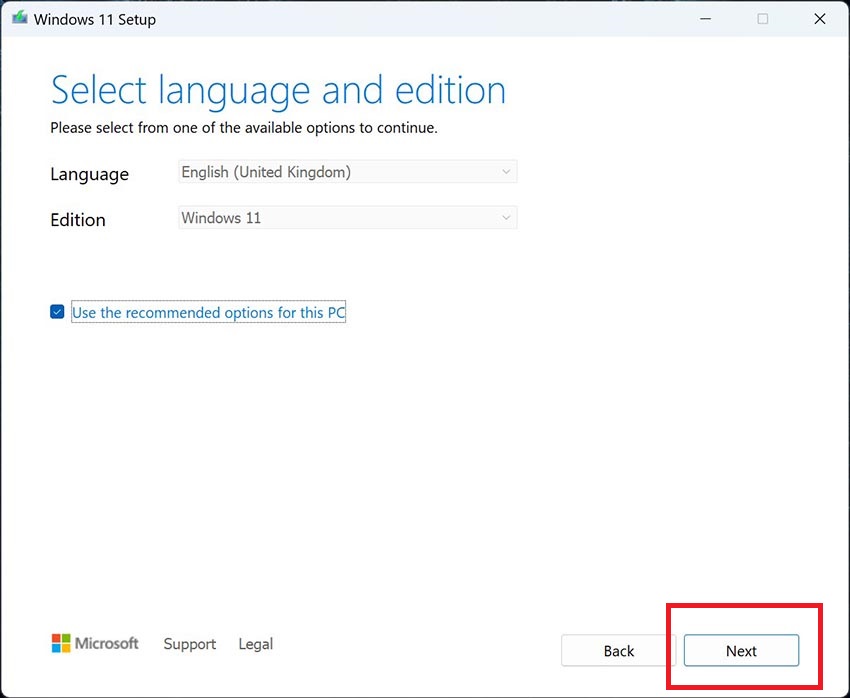Open the Support link
Viewport: 850px width, 698px height.
[x=190, y=644]
